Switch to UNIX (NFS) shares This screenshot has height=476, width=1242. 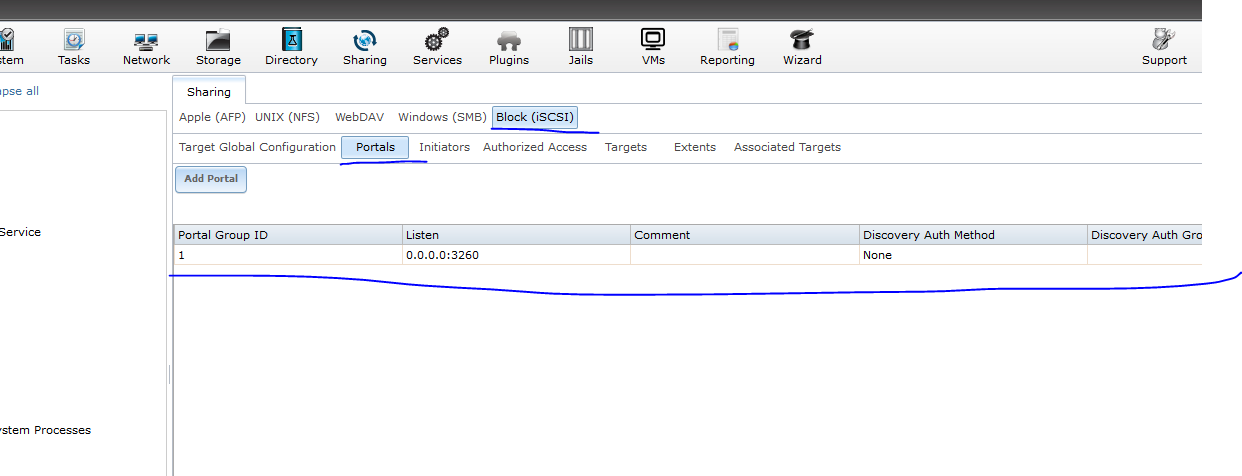[287, 117]
